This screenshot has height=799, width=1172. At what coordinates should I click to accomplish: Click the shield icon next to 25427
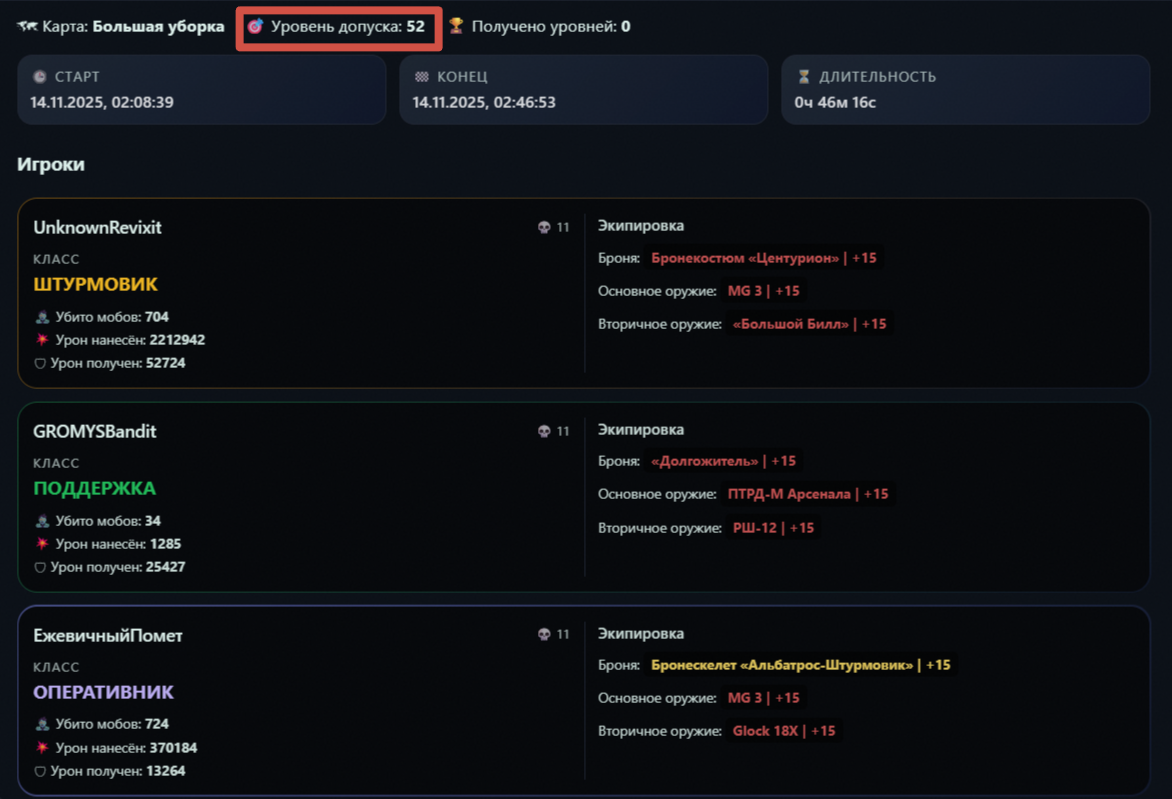coord(40,568)
